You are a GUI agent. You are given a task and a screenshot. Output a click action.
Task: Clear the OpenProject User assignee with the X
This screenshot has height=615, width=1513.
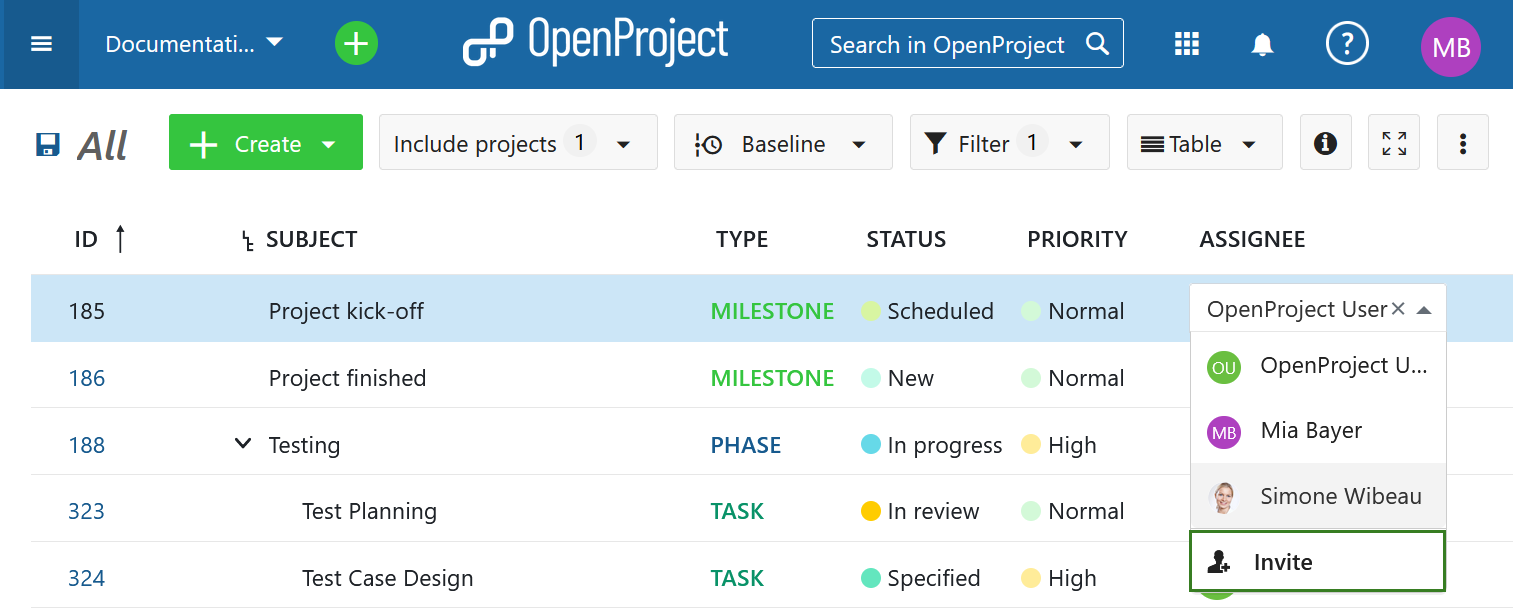(1398, 309)
